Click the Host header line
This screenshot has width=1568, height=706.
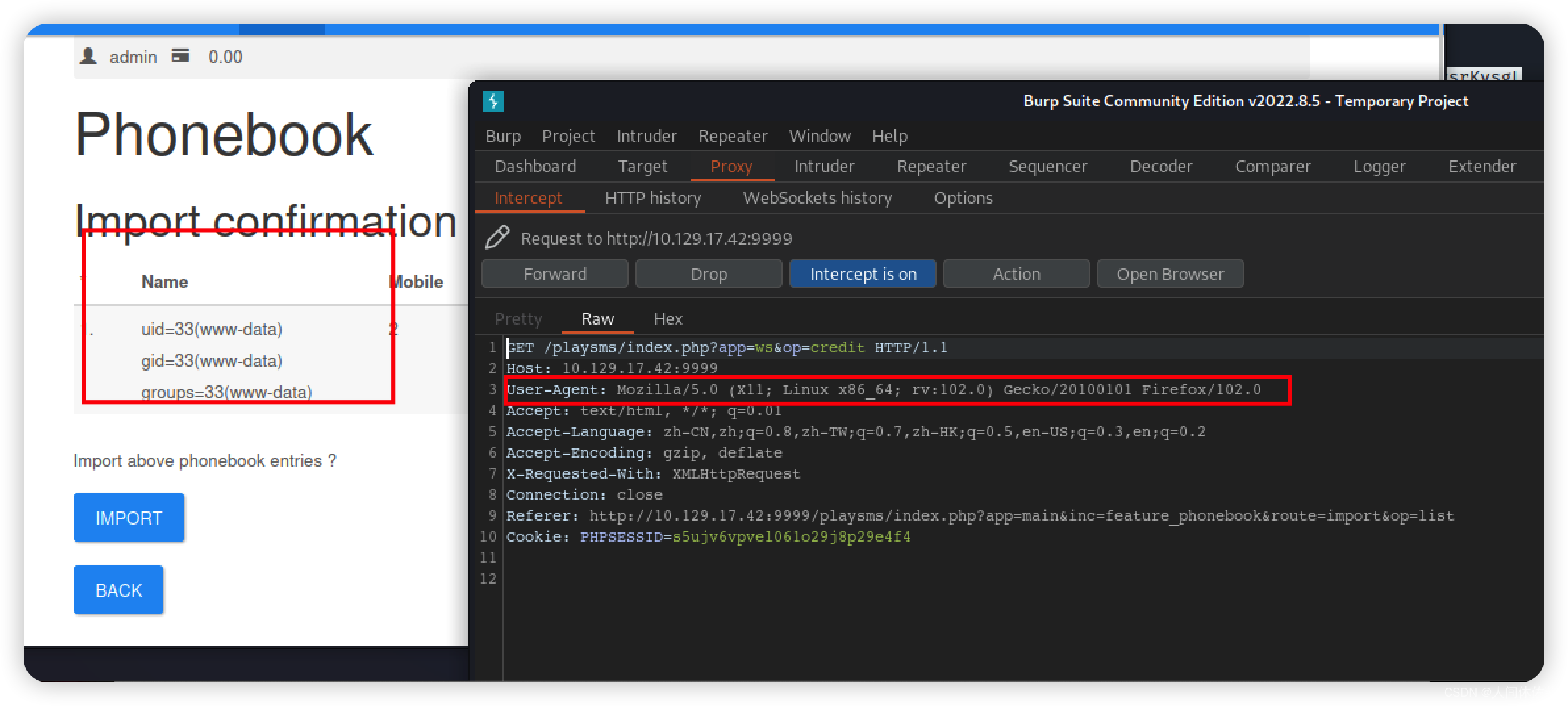(x=612, y=368)
